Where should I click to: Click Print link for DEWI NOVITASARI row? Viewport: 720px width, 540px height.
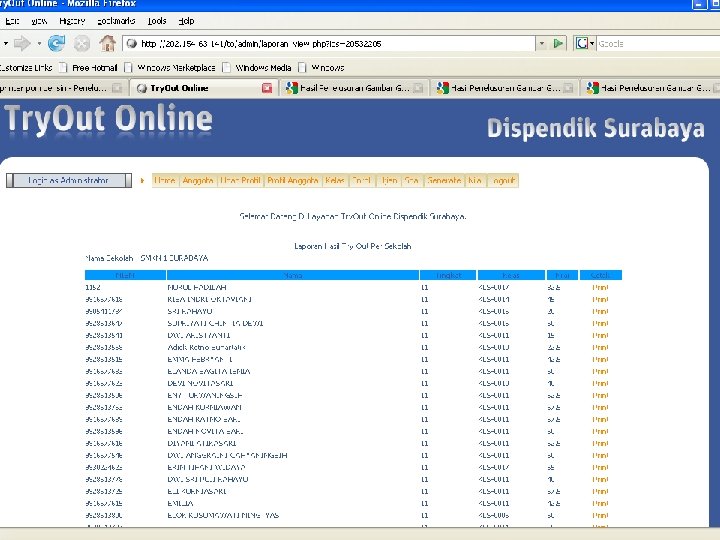tap(600, 383)
